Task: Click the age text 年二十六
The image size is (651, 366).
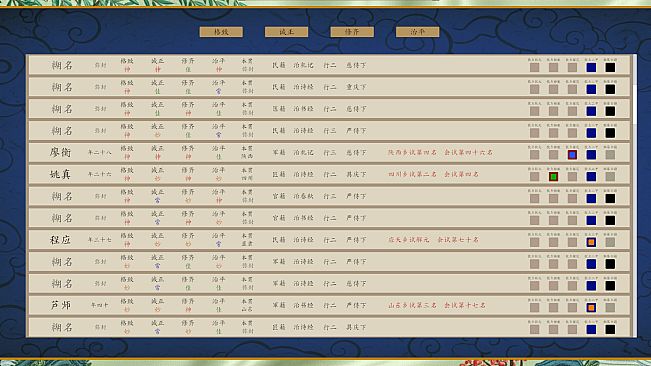Action: coord(100,175)
